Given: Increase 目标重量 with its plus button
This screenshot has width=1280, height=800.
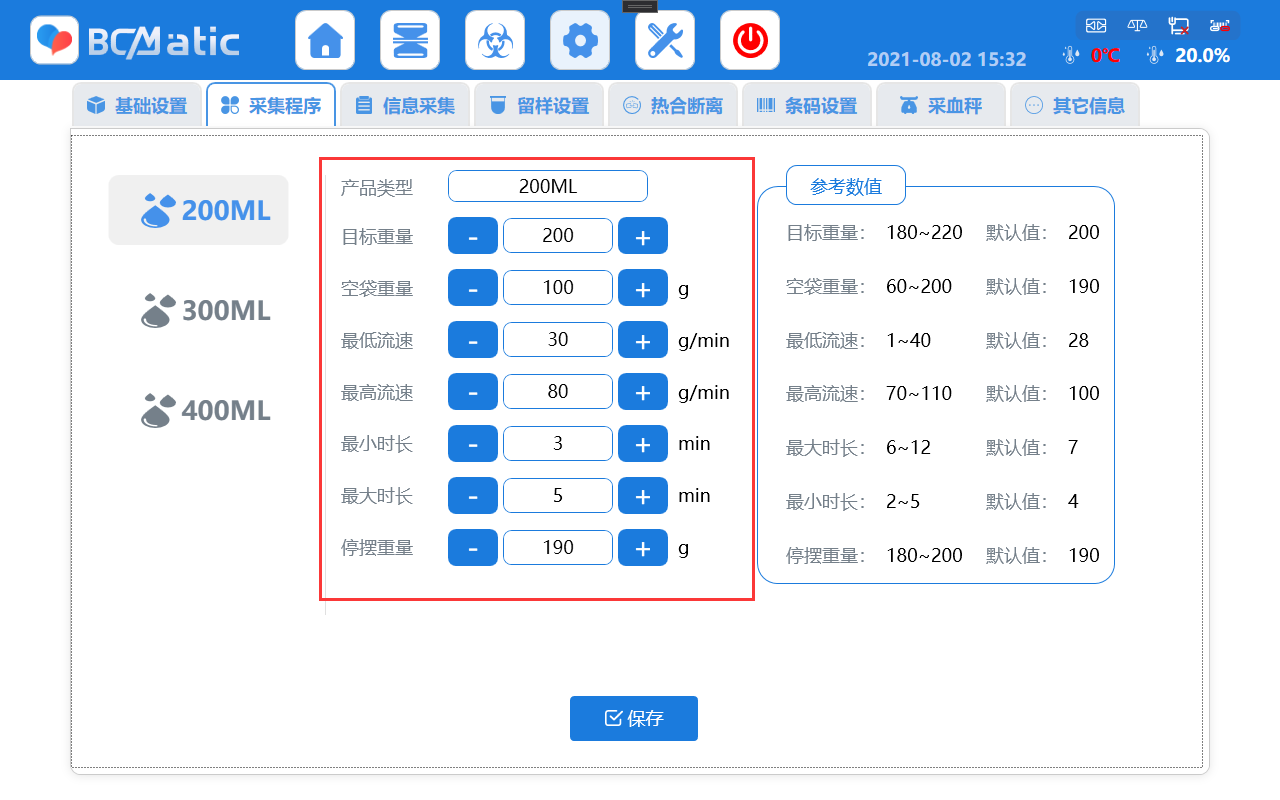Looking at the screenshot, I should pos(643,235).
